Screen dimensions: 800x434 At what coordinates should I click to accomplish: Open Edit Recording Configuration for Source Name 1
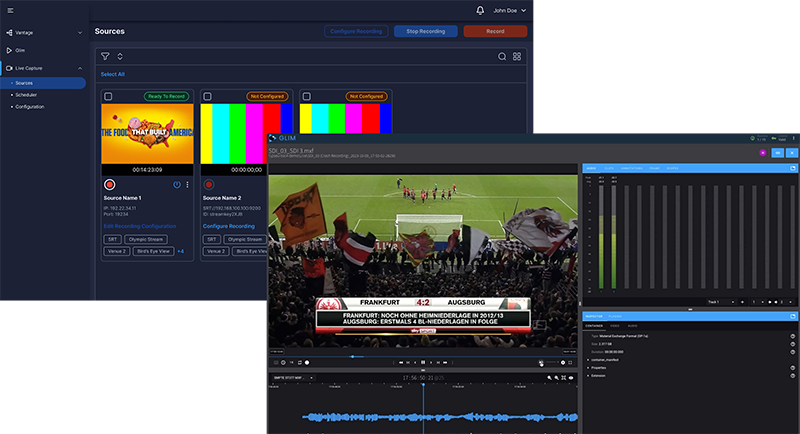point(140,226)
